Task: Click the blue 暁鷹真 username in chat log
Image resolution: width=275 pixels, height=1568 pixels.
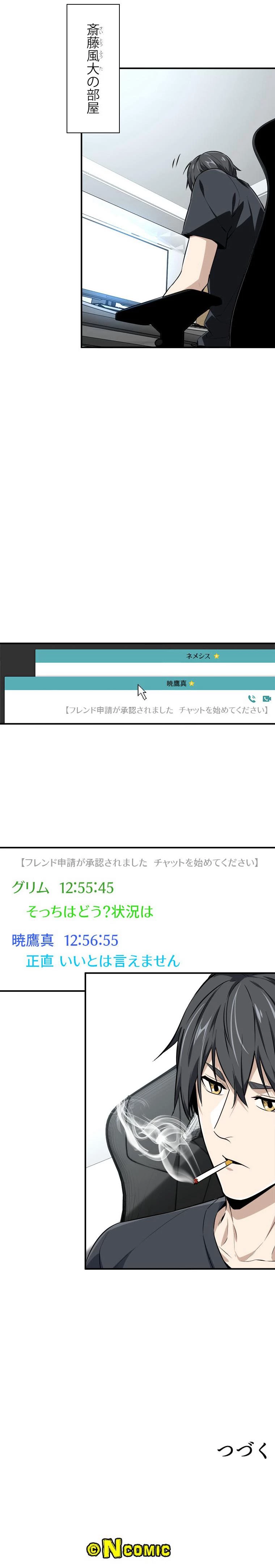Action: (x=33, y=940)
